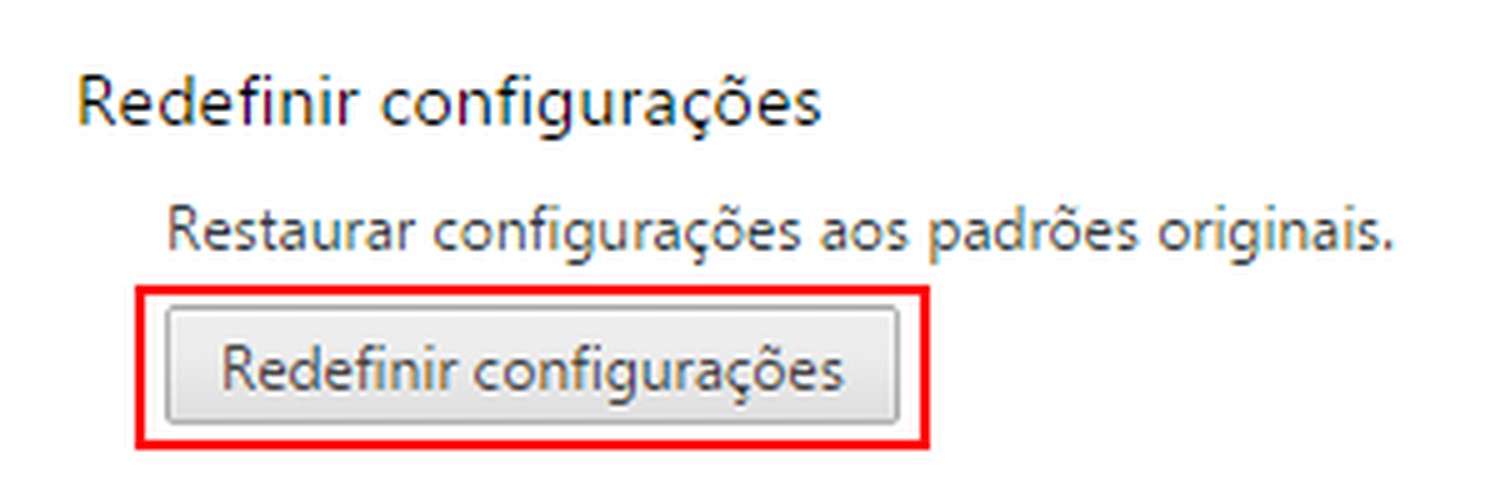Image resolution: width=1500 pixels, height=500 pixels.
Task: Click the word configurações on the button label
Action: tap(658, 372)
